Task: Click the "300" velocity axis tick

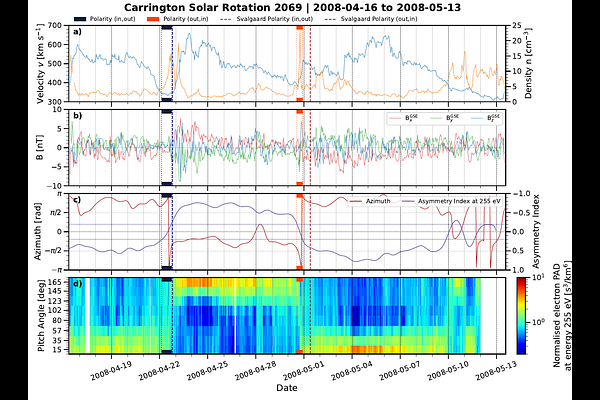Action: (x=55, y=101)
